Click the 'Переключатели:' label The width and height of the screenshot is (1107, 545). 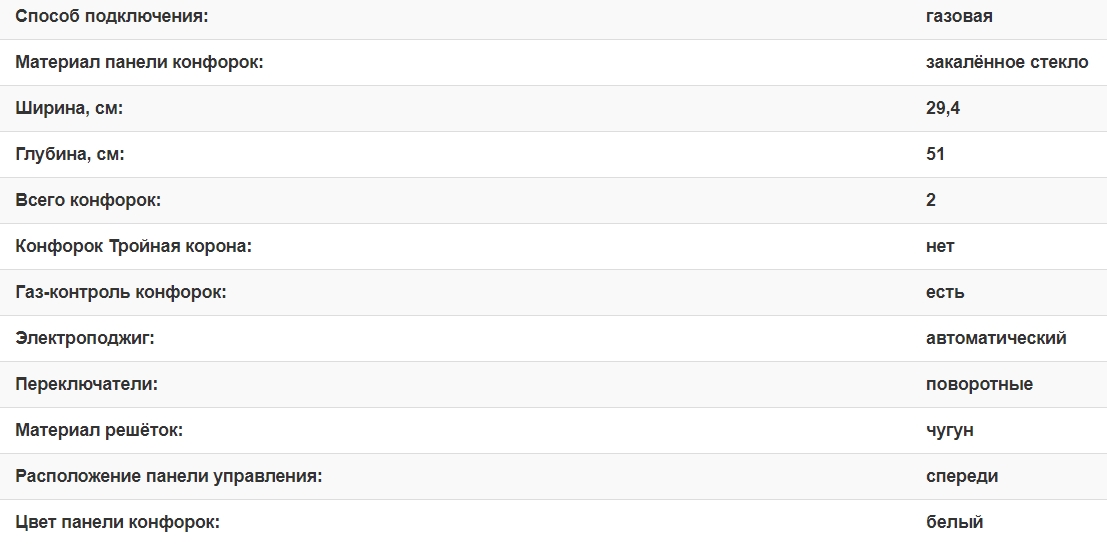(87, 384)
